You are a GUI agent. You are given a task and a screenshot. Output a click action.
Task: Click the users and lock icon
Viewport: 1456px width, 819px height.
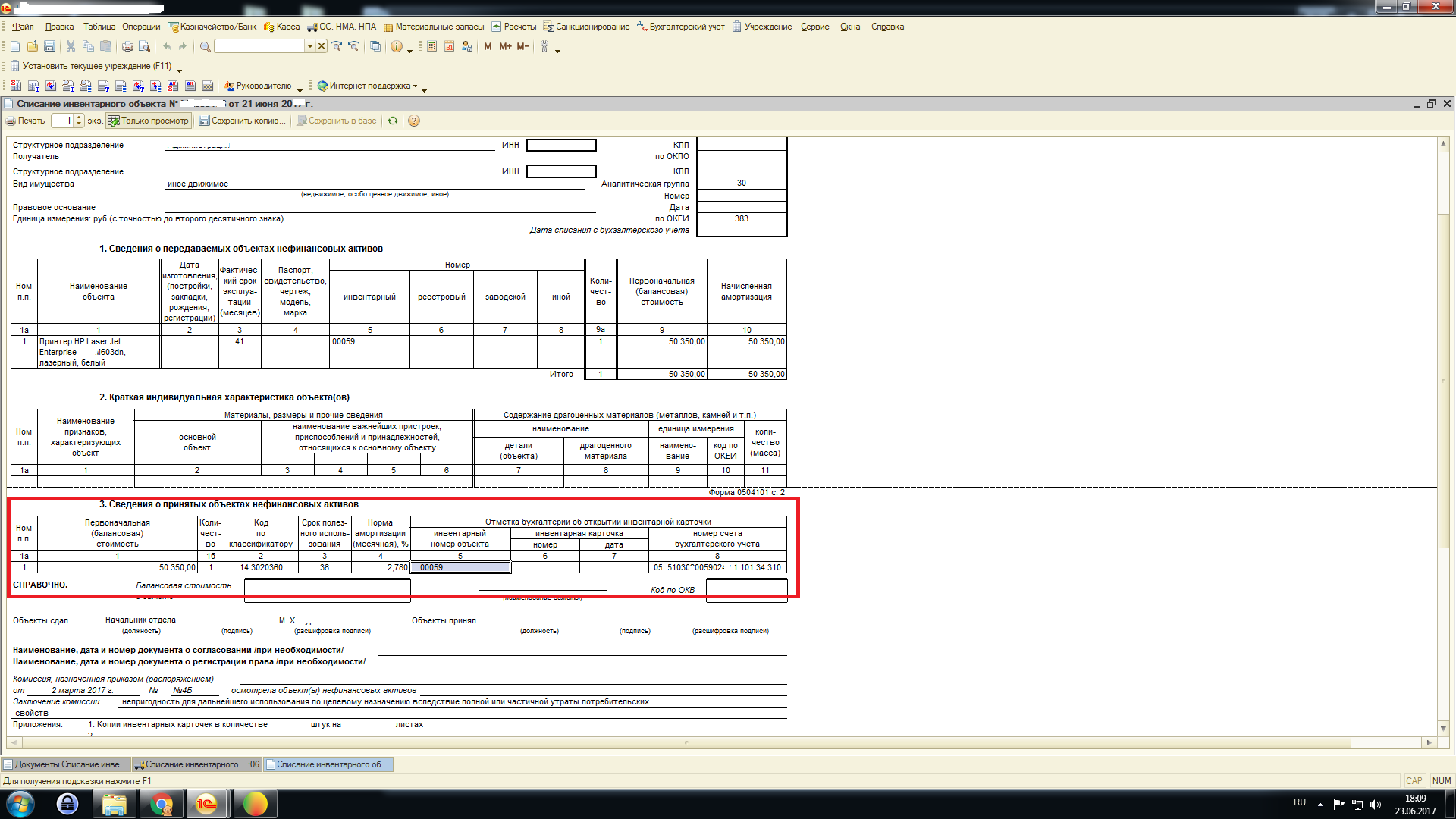pos(466,47)
